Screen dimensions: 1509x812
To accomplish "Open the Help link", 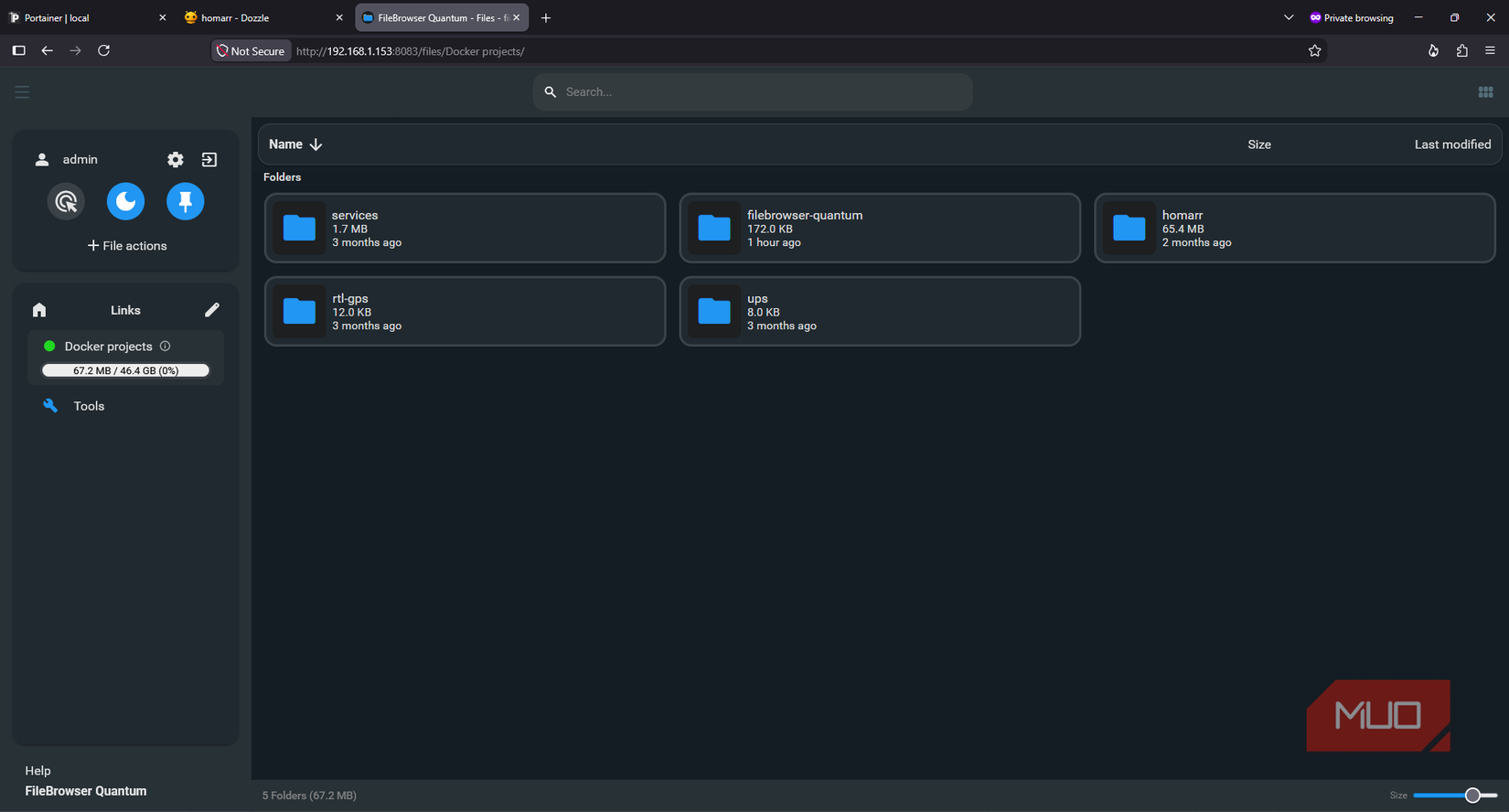I will (x=37, y=771).
